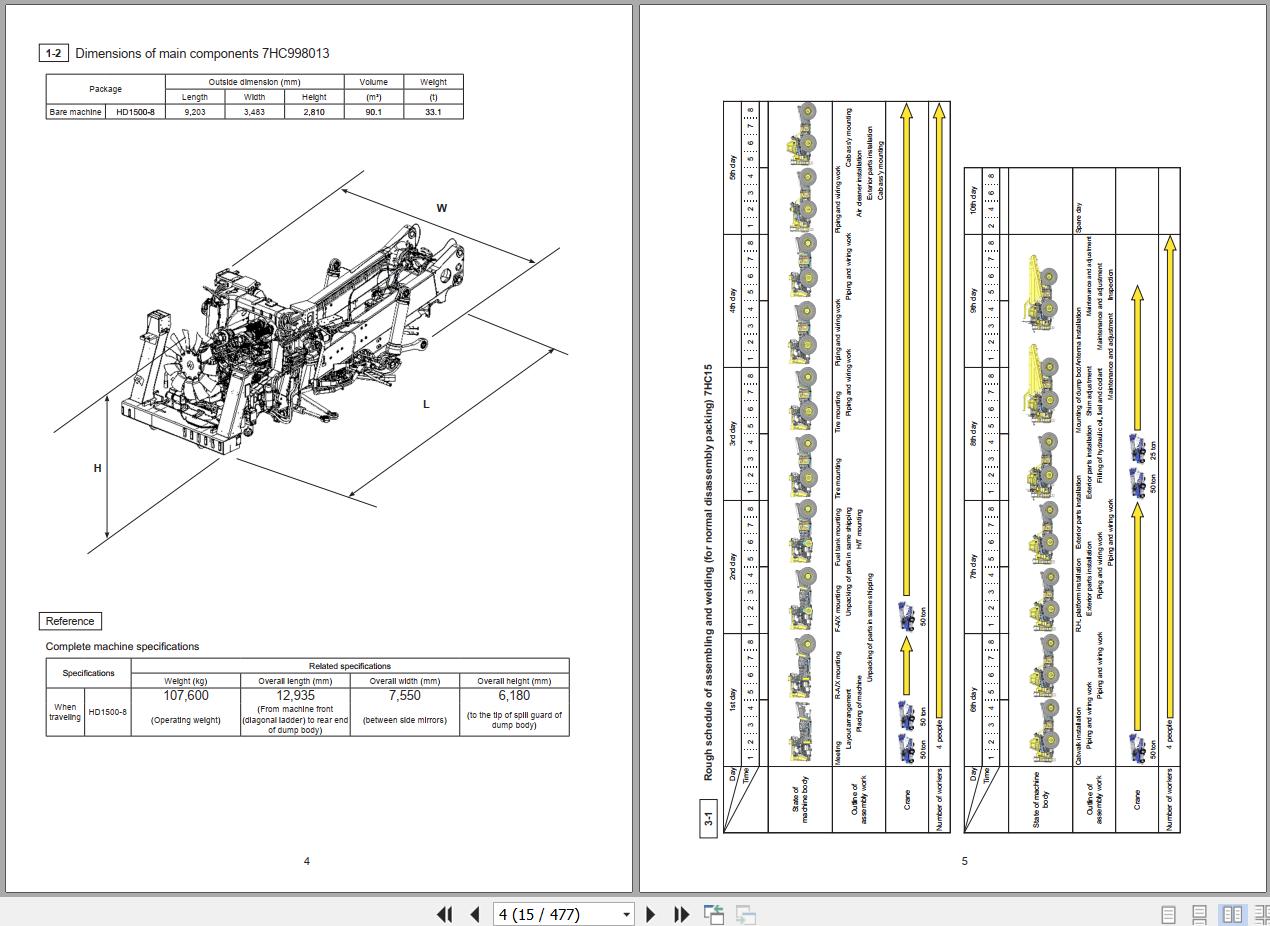Screen dimensions: 1270x926
Task: Open the page number dropdown arrow
Action: [626, 914]
